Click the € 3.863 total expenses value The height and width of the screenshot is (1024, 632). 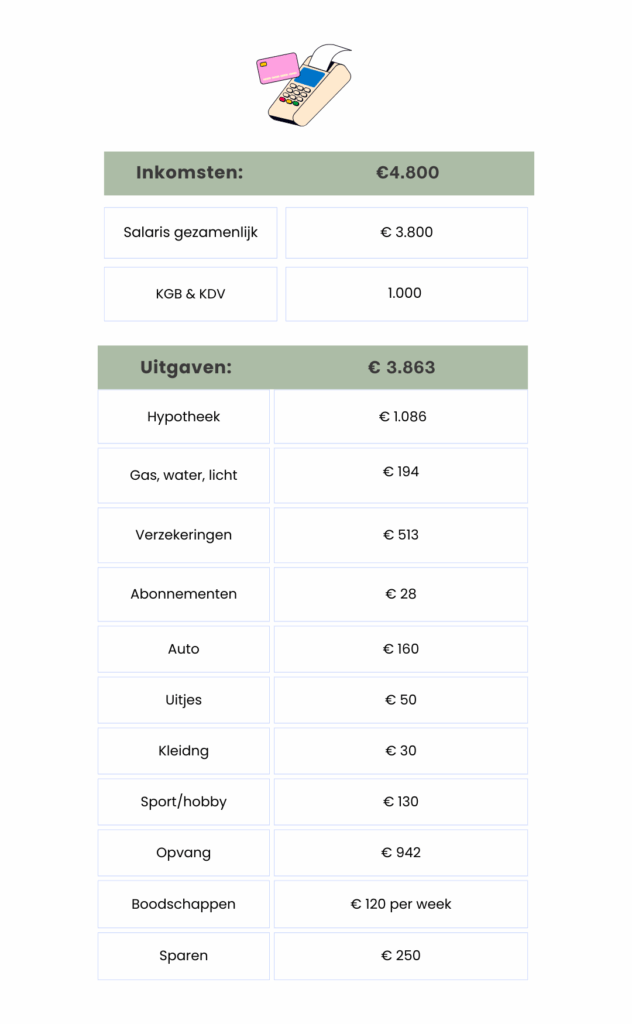(401, 367)
